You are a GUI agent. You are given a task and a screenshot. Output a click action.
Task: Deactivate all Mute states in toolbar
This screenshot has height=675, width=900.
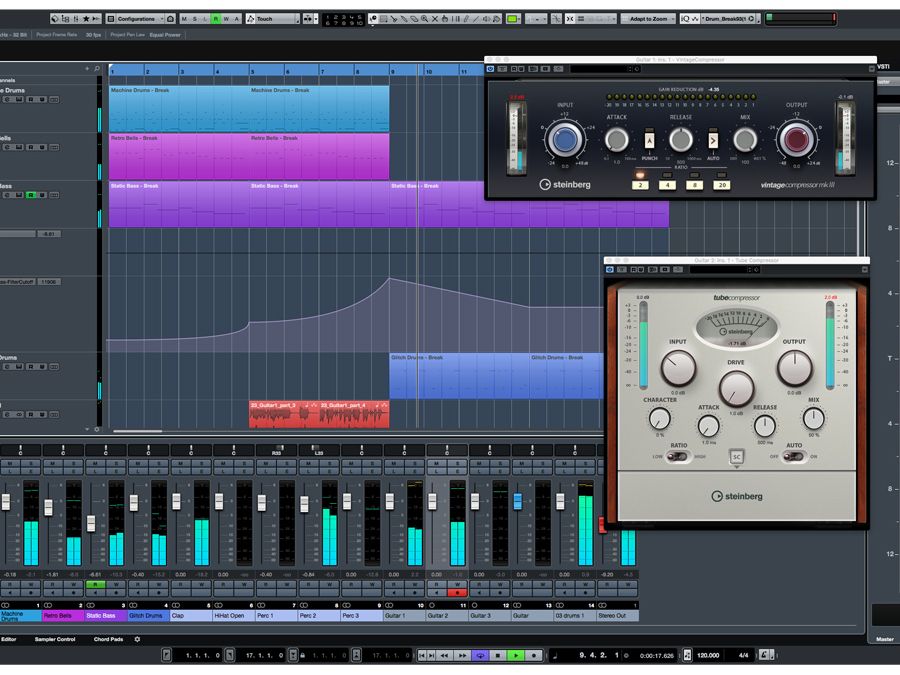point(184,19)
